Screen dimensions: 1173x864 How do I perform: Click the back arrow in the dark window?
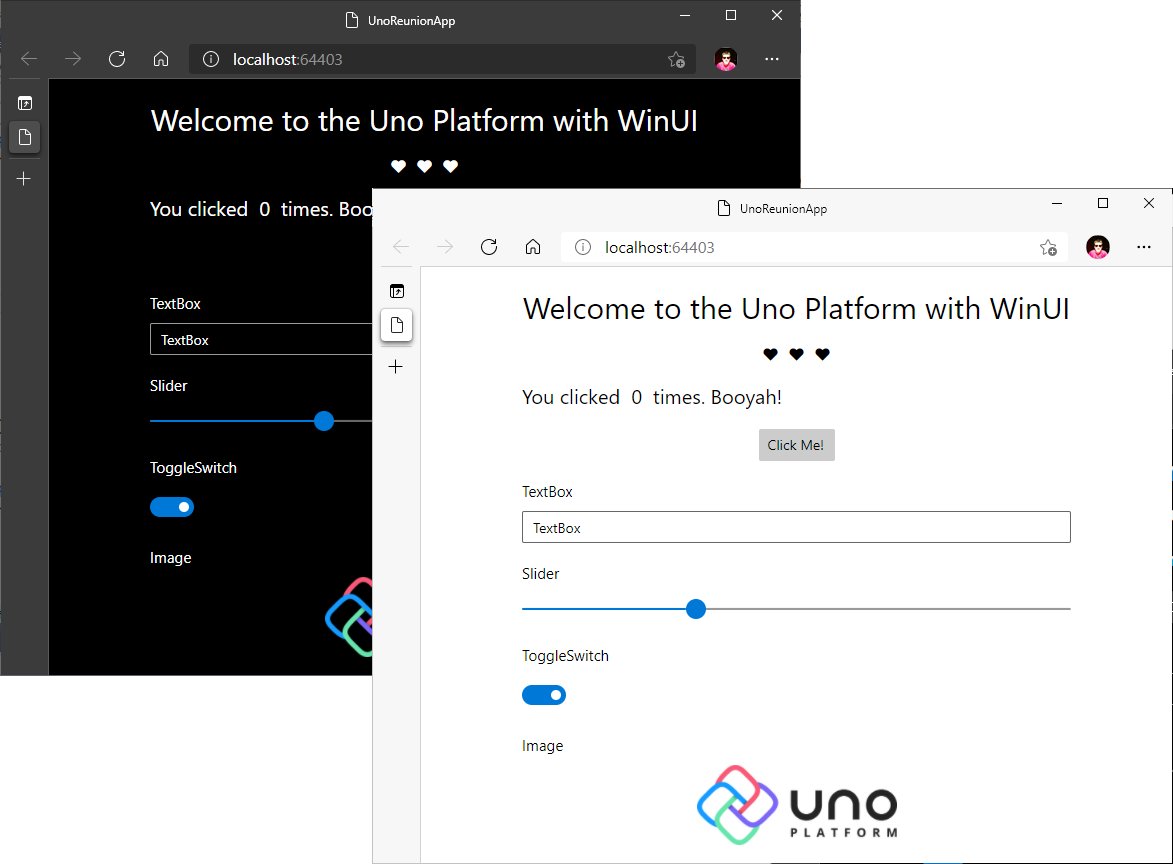(29, 59)
